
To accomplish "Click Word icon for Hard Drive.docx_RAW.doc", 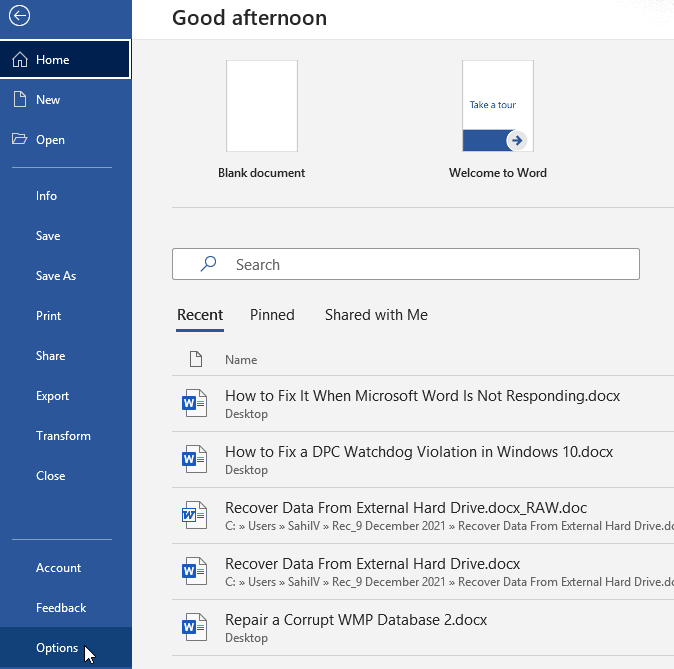I will coord(194,515).
